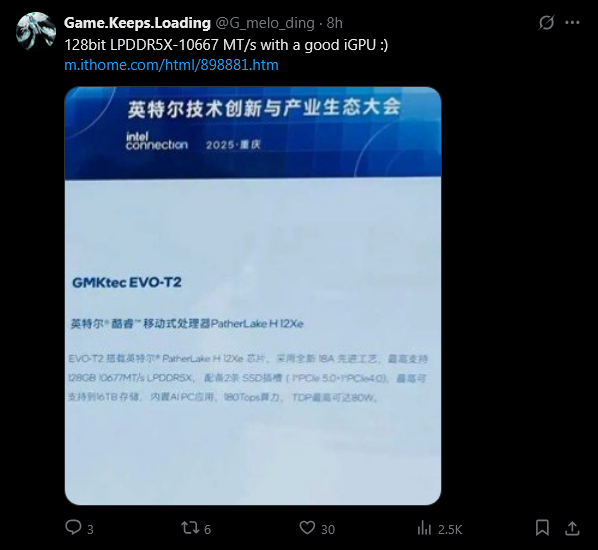Click the tweet text about LPDDR5X-10667

point(226,45)
